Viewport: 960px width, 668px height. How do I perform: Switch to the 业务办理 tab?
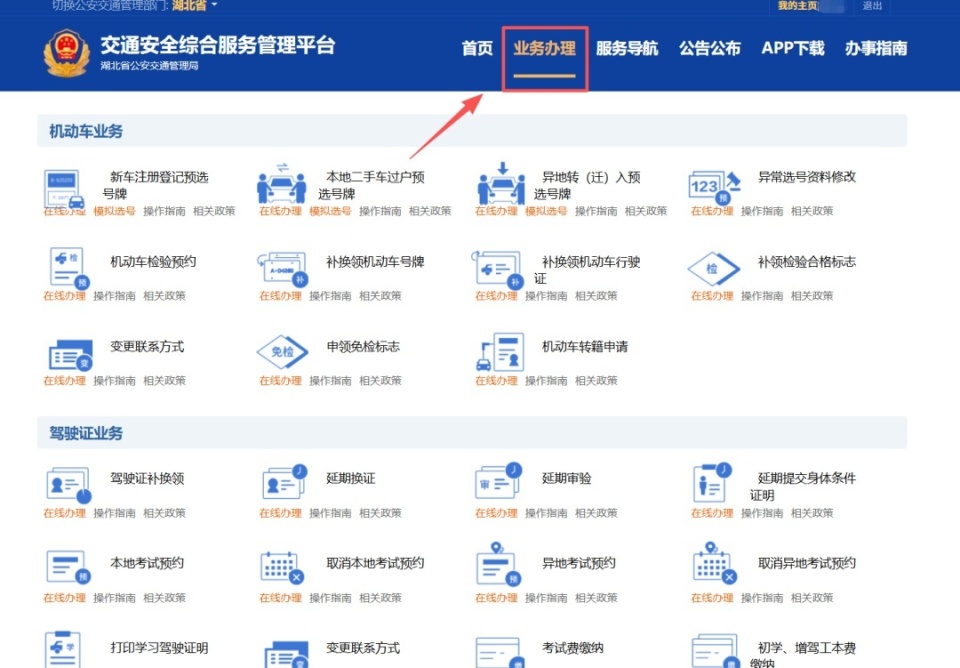pos(544,48)
